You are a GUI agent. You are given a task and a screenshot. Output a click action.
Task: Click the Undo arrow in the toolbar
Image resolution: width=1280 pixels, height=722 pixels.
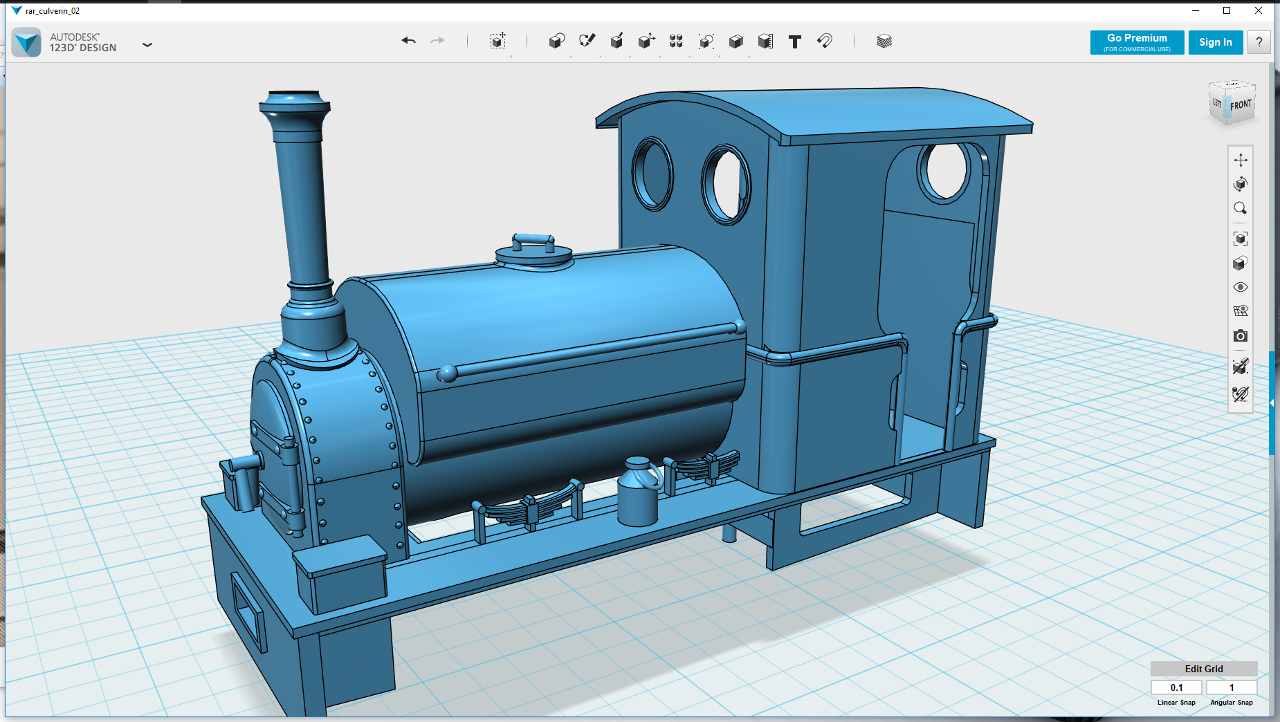[x=408, y=41]
